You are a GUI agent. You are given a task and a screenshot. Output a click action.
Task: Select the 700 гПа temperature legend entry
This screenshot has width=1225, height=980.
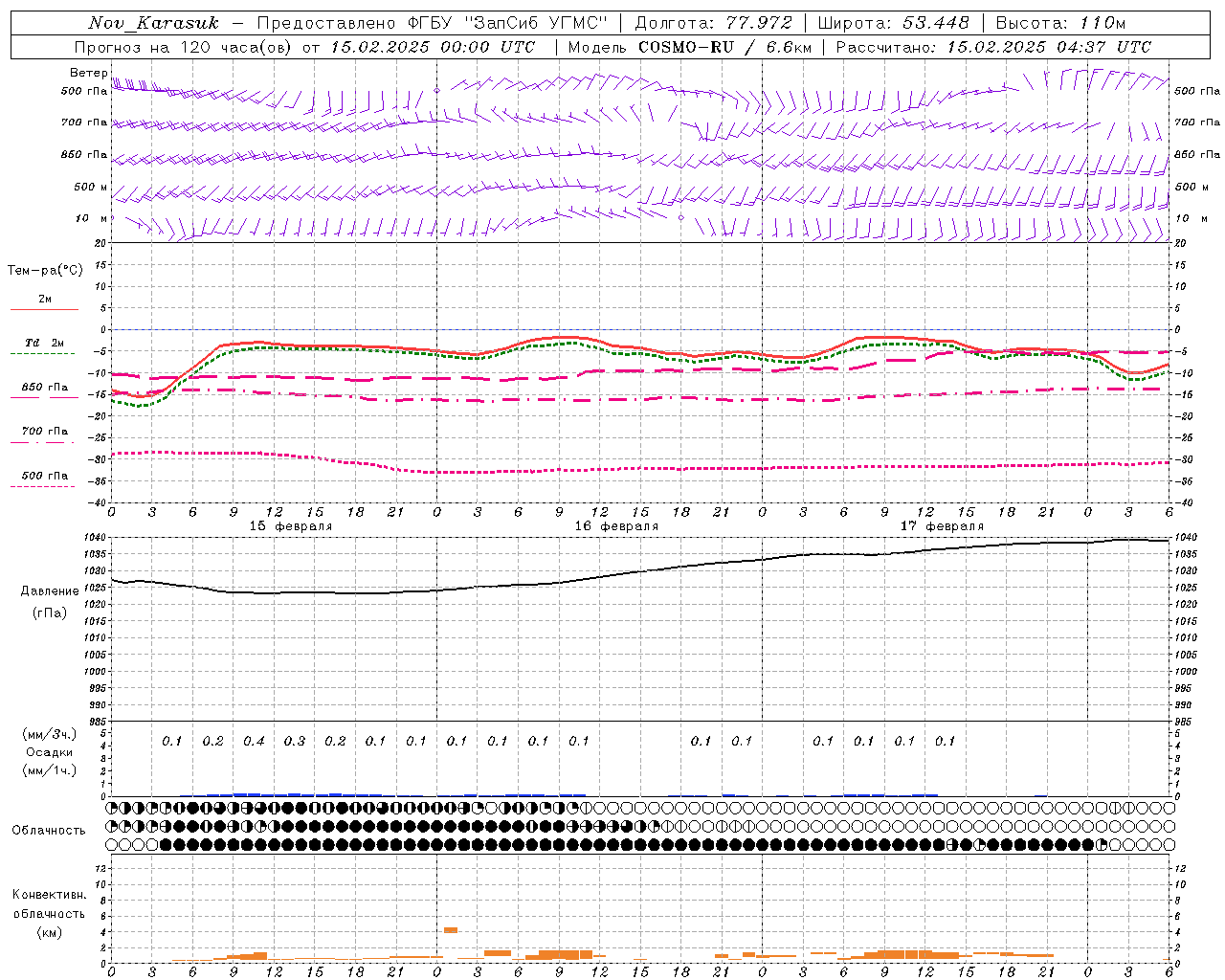click(x=44, y=431)
